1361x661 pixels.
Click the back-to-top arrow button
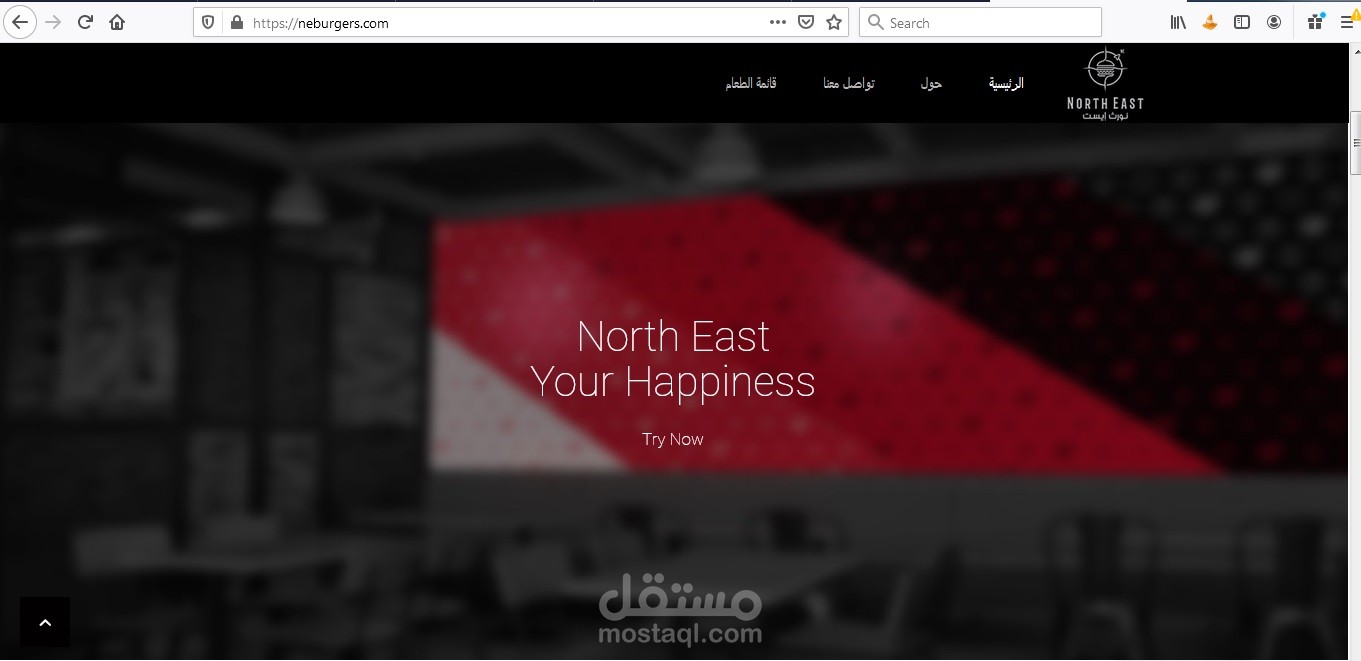45,622
